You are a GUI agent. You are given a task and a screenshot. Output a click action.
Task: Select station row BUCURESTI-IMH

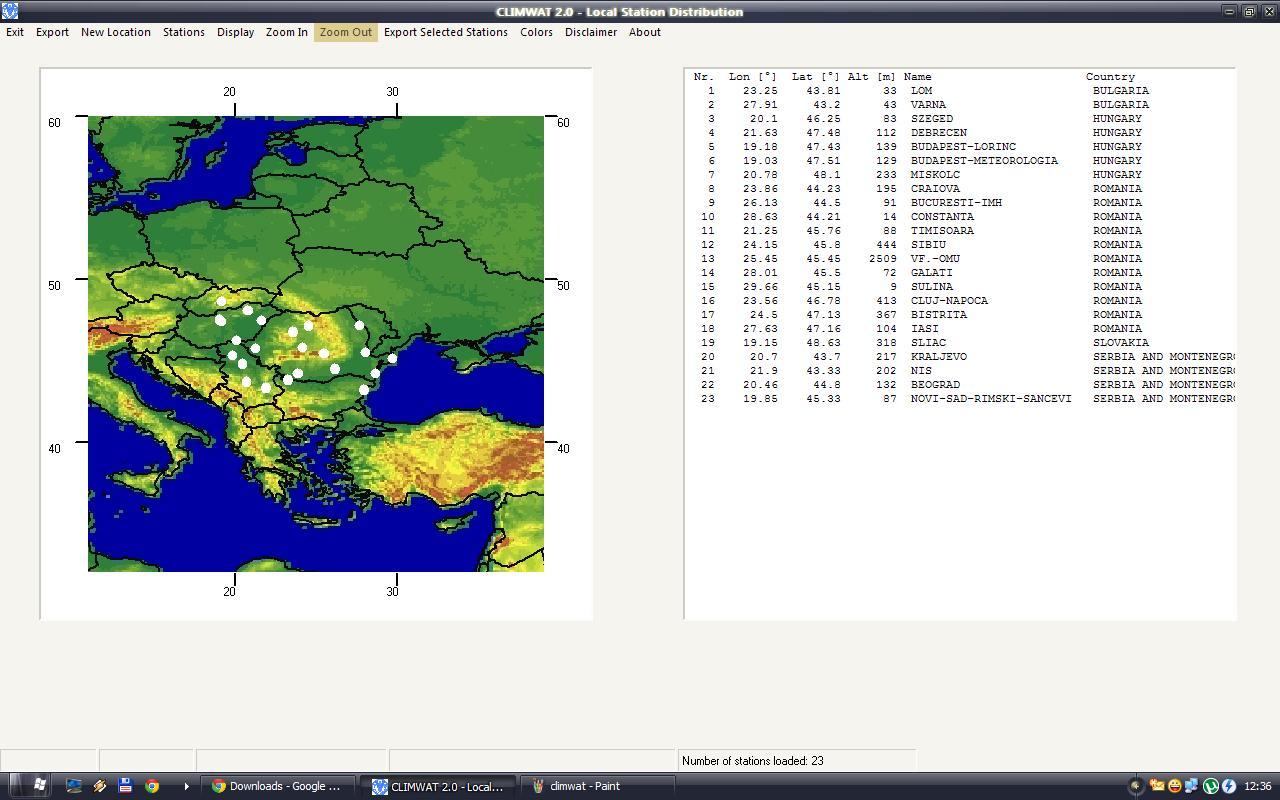tap(960, 202)
